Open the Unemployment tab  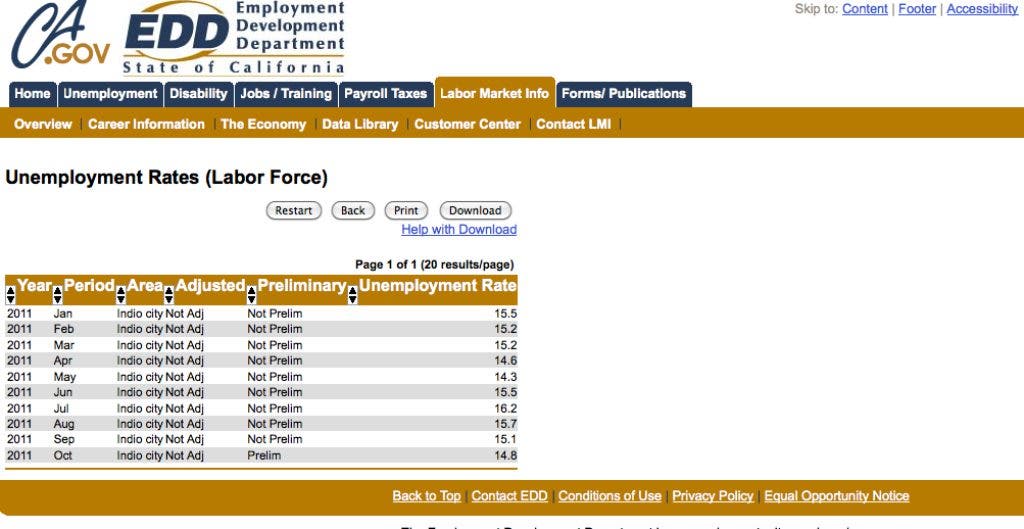(x=110, y=94)
